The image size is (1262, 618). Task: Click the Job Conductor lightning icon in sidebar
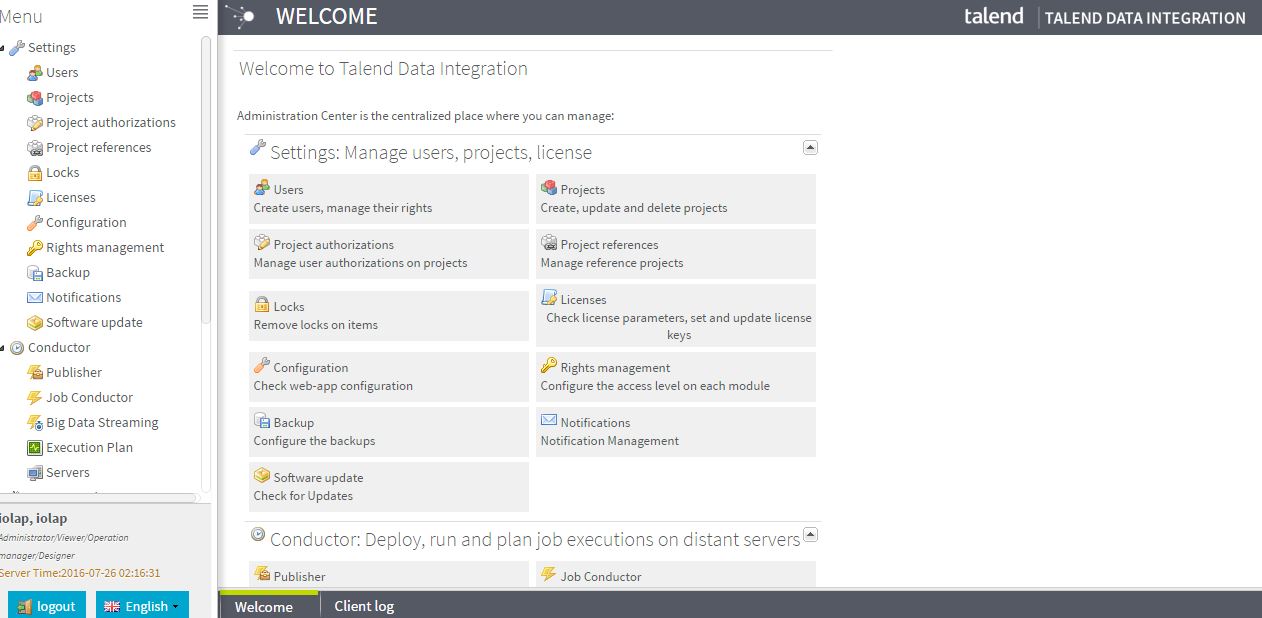35,397
